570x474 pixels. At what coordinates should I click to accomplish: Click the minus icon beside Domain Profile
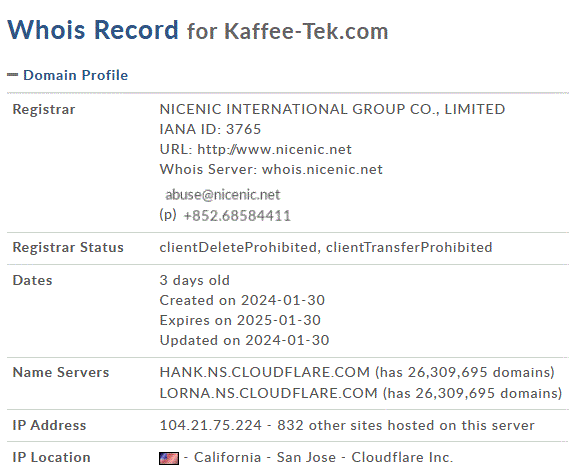click(x=12, y=75)
